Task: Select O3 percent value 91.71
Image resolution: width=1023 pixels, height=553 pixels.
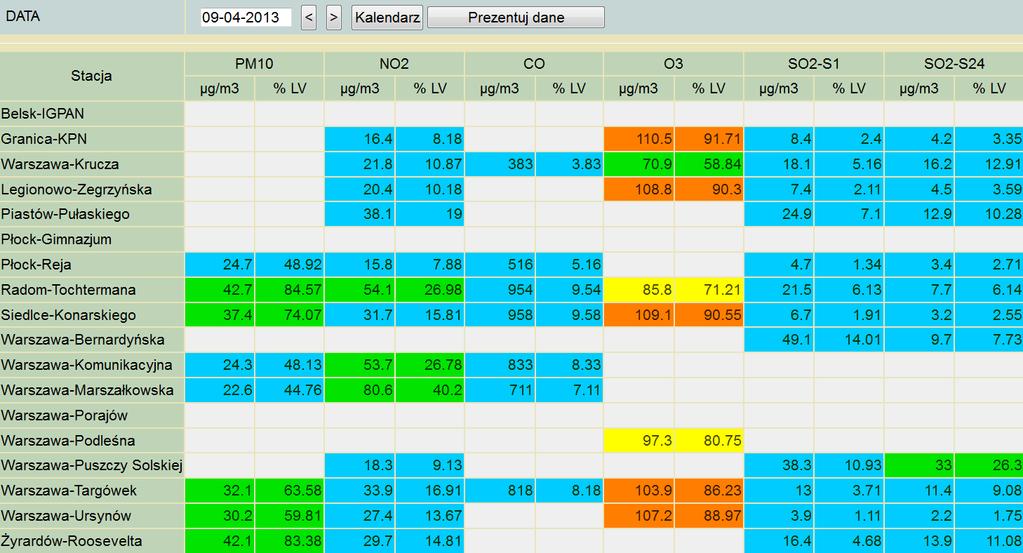Action: tap(709, 139)
